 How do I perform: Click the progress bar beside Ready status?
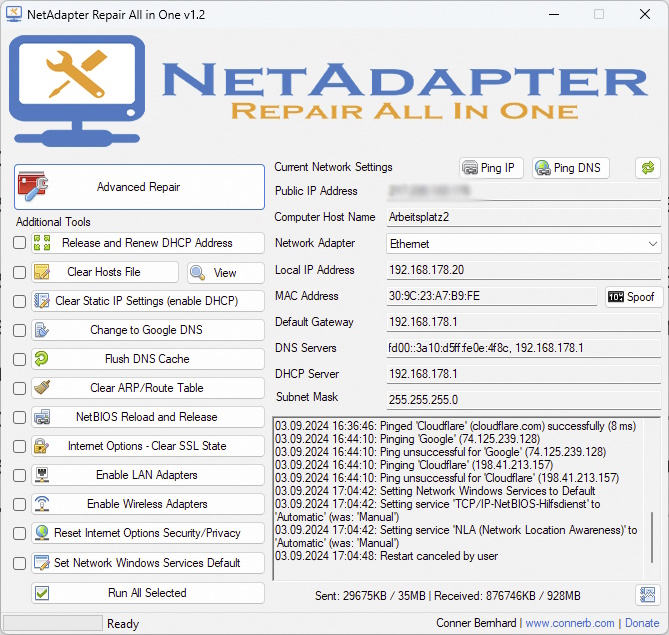tap(53, 623)
